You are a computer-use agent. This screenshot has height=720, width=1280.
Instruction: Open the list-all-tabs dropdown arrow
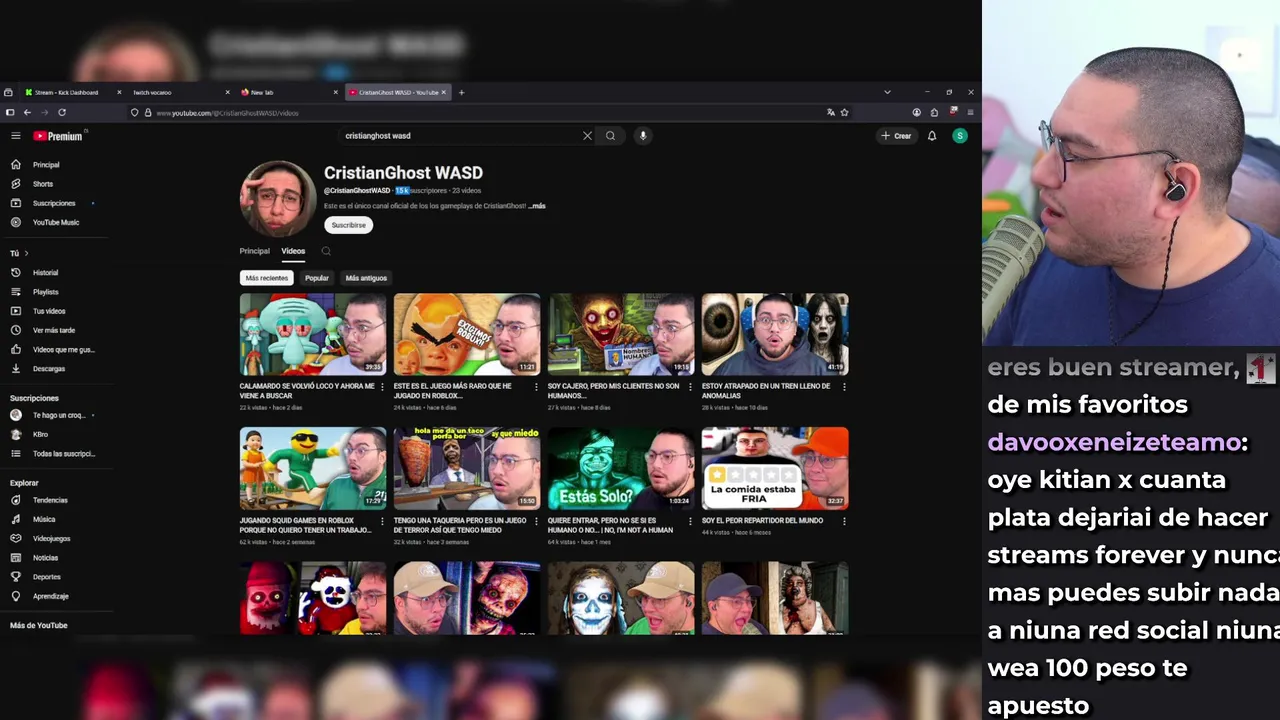pos(887,92)
